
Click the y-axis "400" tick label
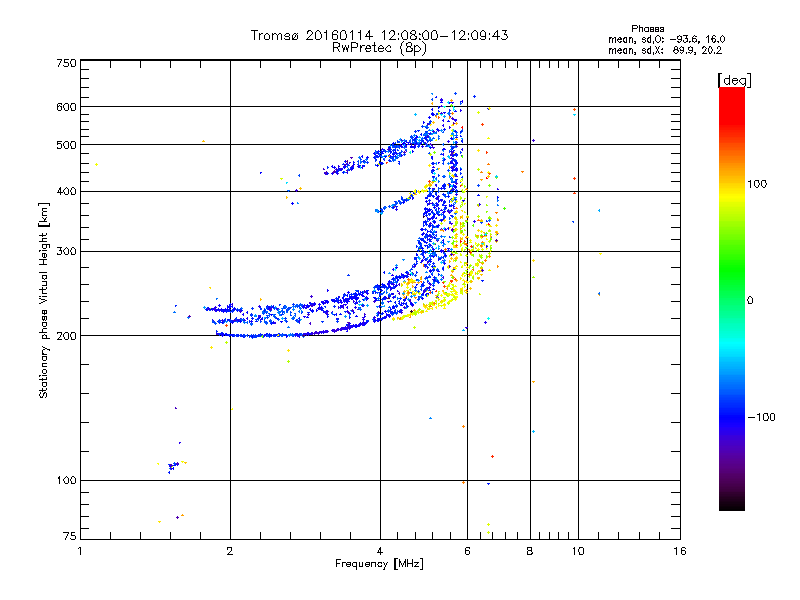point(66,191)
